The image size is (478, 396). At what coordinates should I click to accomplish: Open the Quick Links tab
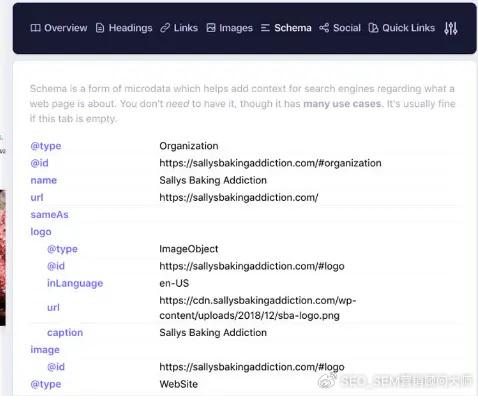[402, 28]
